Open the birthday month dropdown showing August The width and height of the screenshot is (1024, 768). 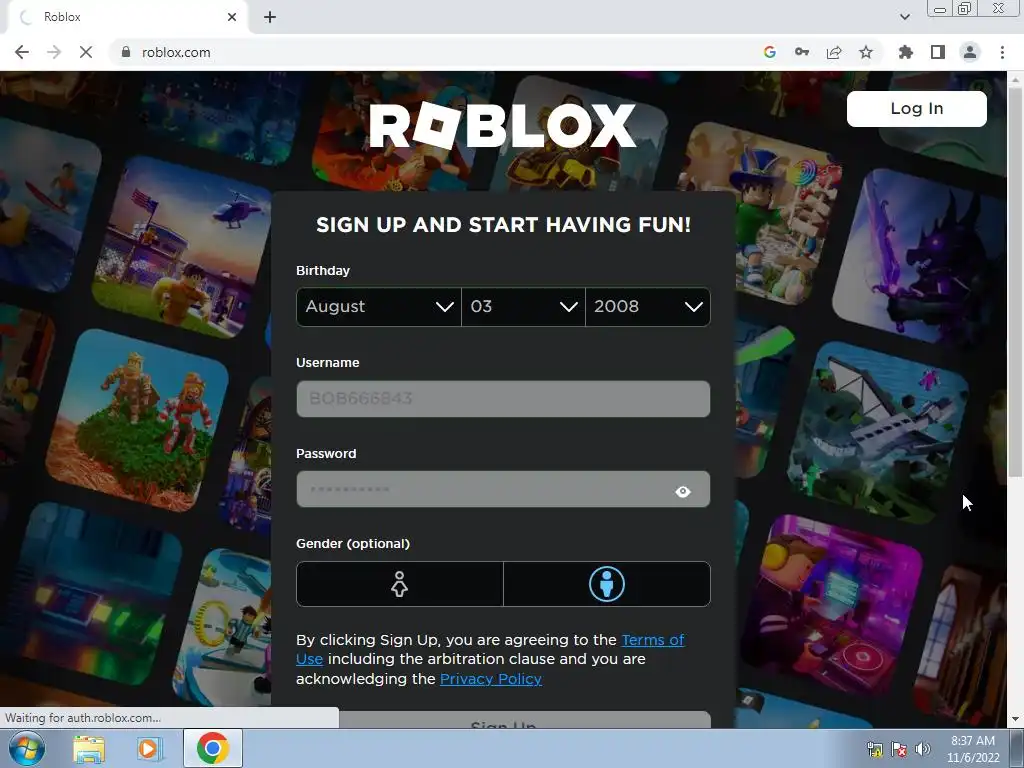(x=379, y=306)
